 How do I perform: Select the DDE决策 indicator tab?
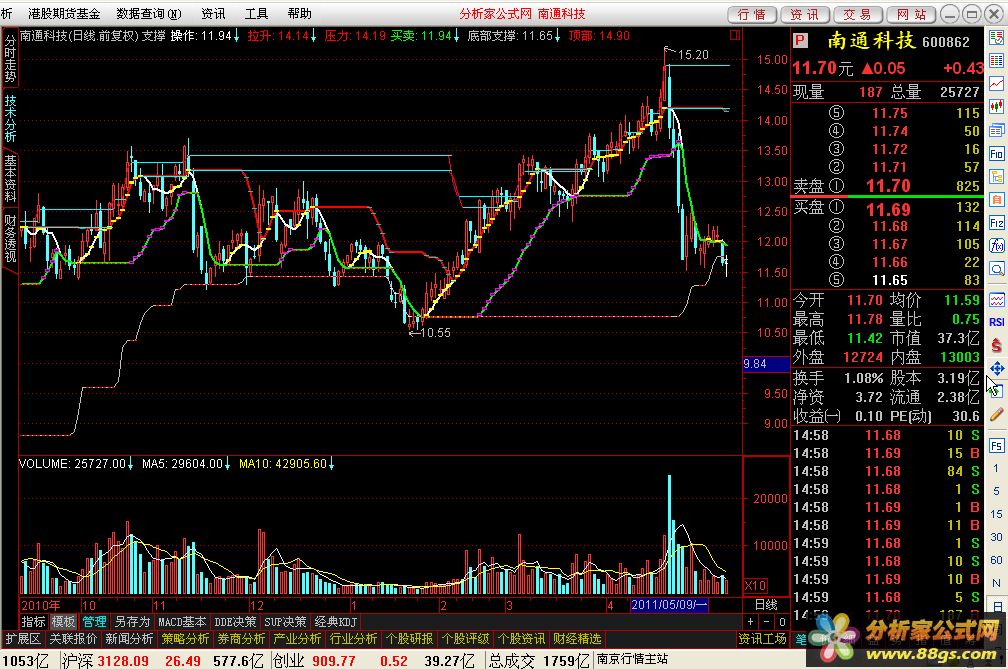(x=235, y=621)
